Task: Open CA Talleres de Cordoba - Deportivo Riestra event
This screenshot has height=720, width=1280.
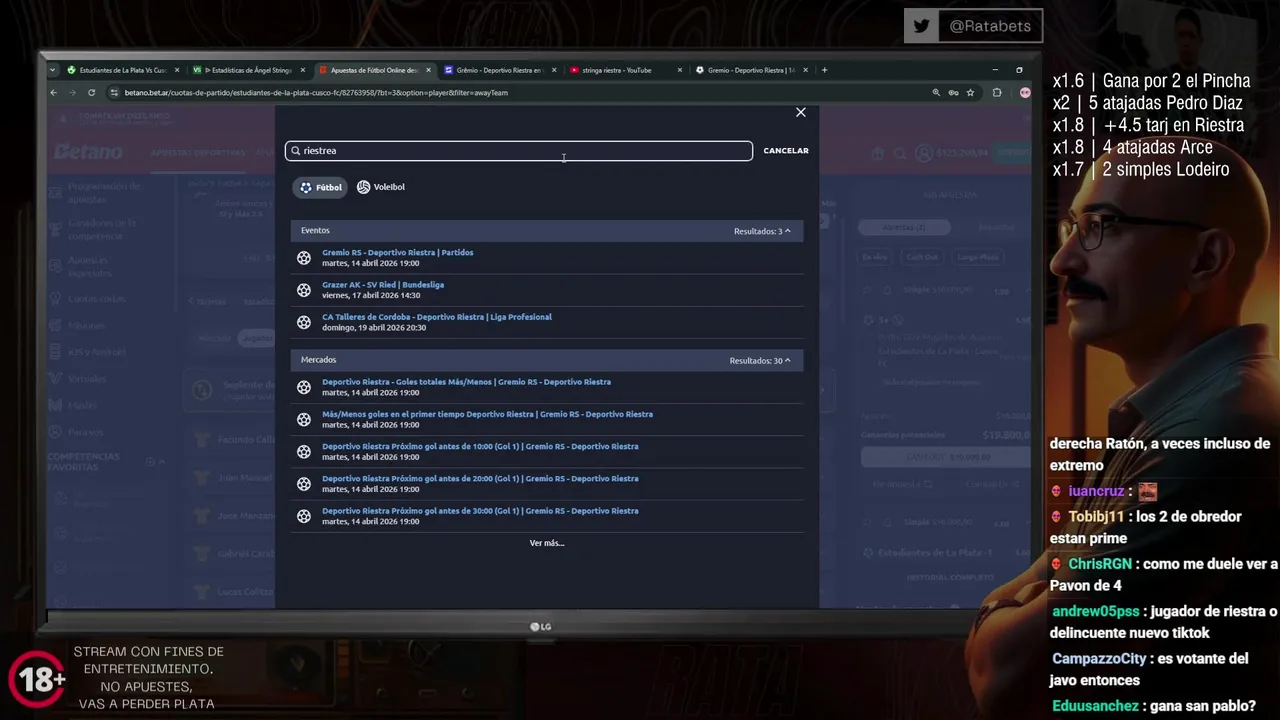Action: pos(437,316)
